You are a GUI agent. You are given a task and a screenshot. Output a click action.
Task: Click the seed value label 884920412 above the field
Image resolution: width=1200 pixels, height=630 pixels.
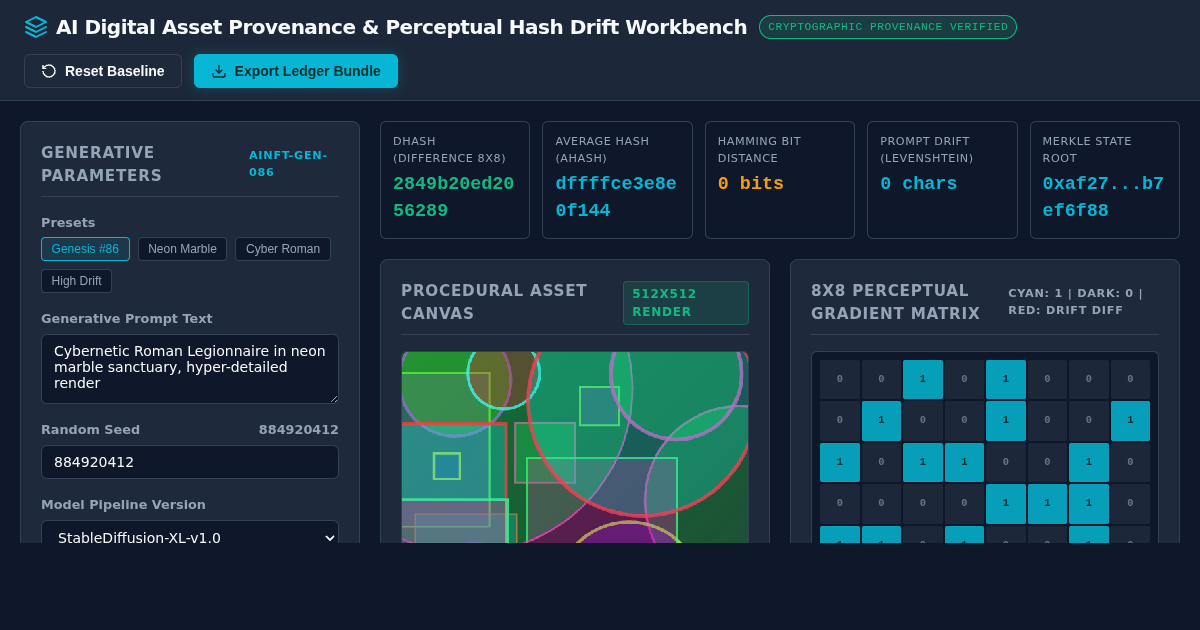click(x=299, y=430)
